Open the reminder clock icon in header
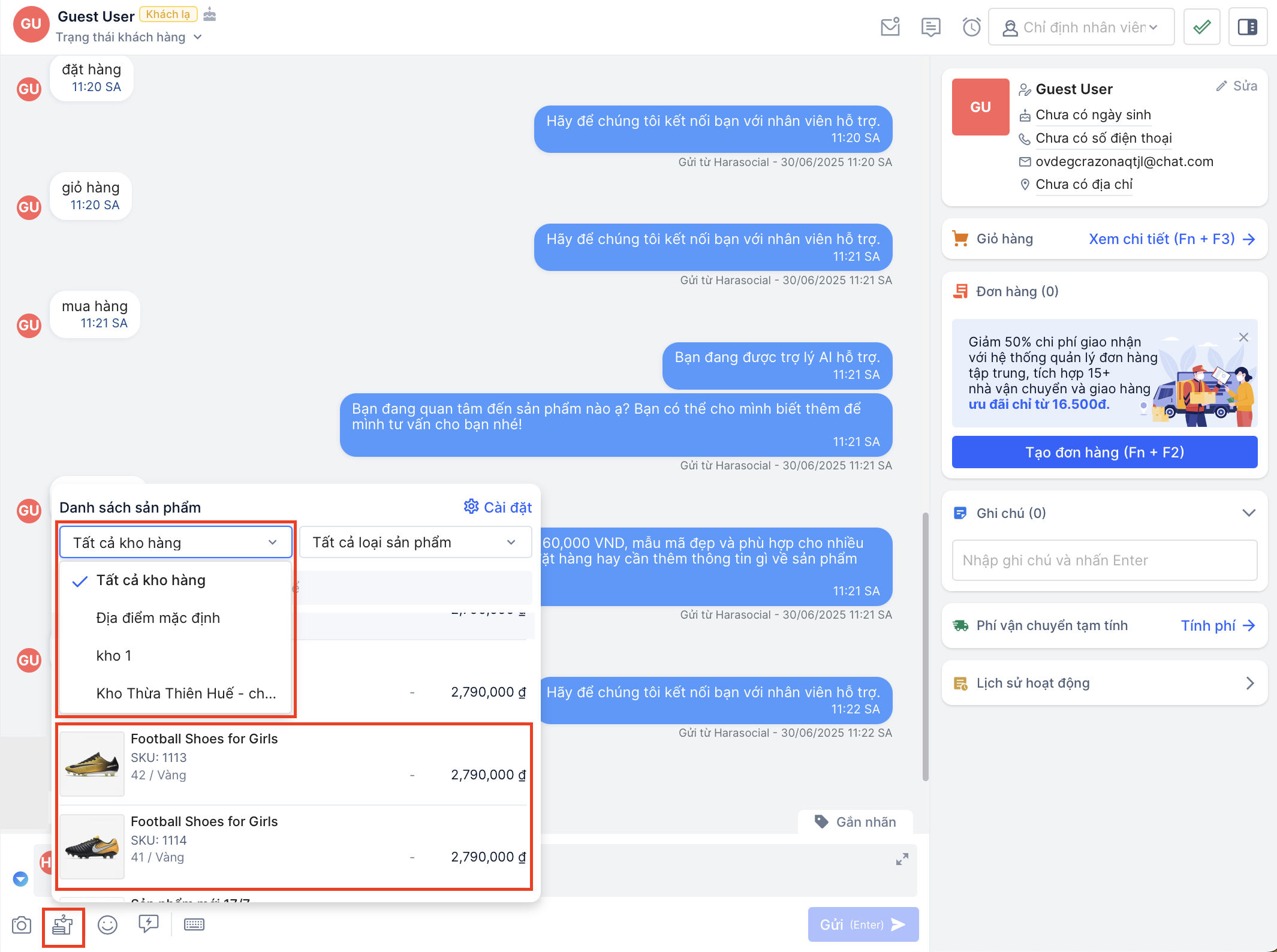The width and height of the screenshot is (1277, 952). coord(971,27)
